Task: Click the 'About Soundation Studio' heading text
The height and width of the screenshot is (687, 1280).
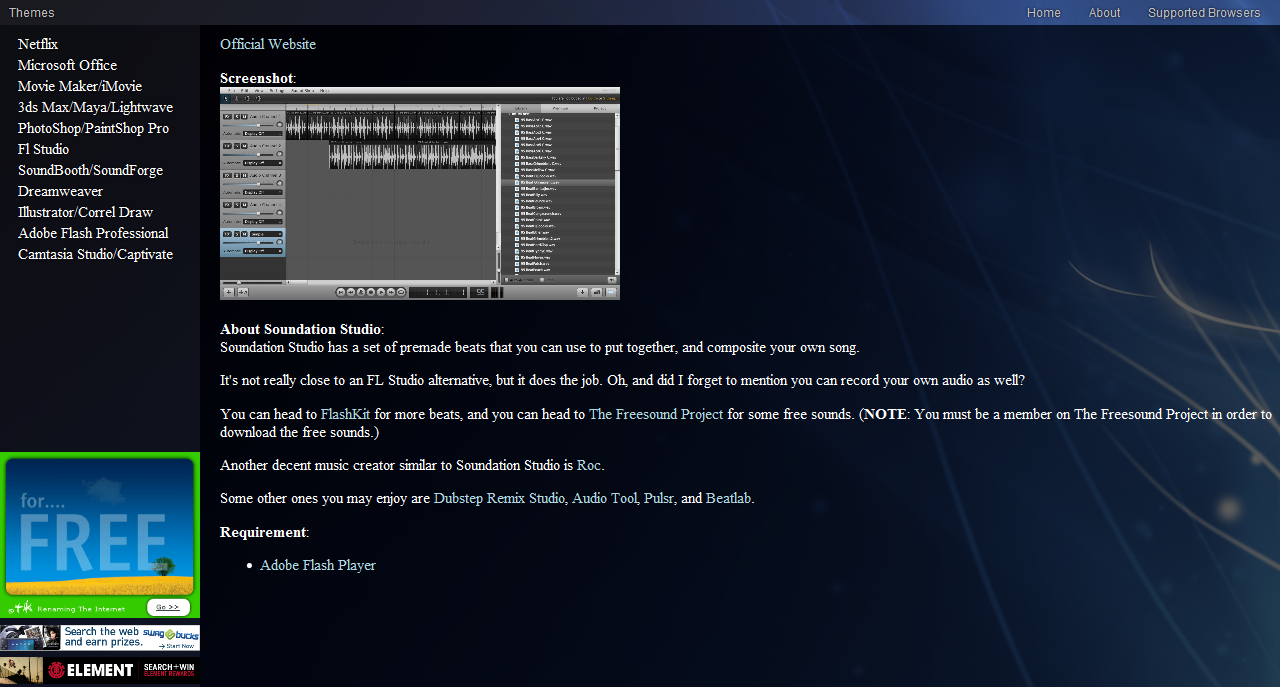Action: [x=300, y=329]
